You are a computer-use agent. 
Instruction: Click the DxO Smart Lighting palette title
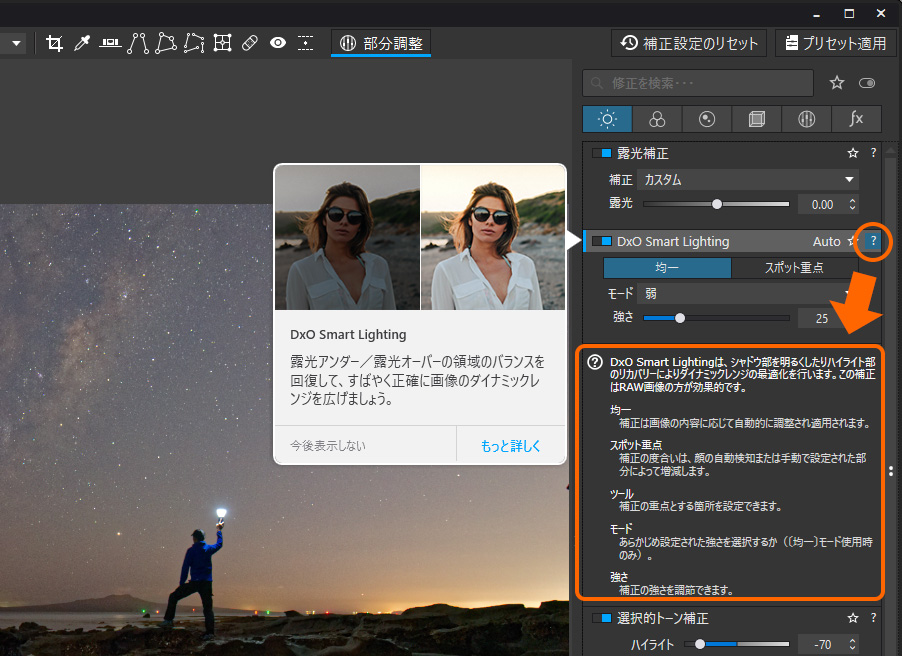click(x=673, y=242)
